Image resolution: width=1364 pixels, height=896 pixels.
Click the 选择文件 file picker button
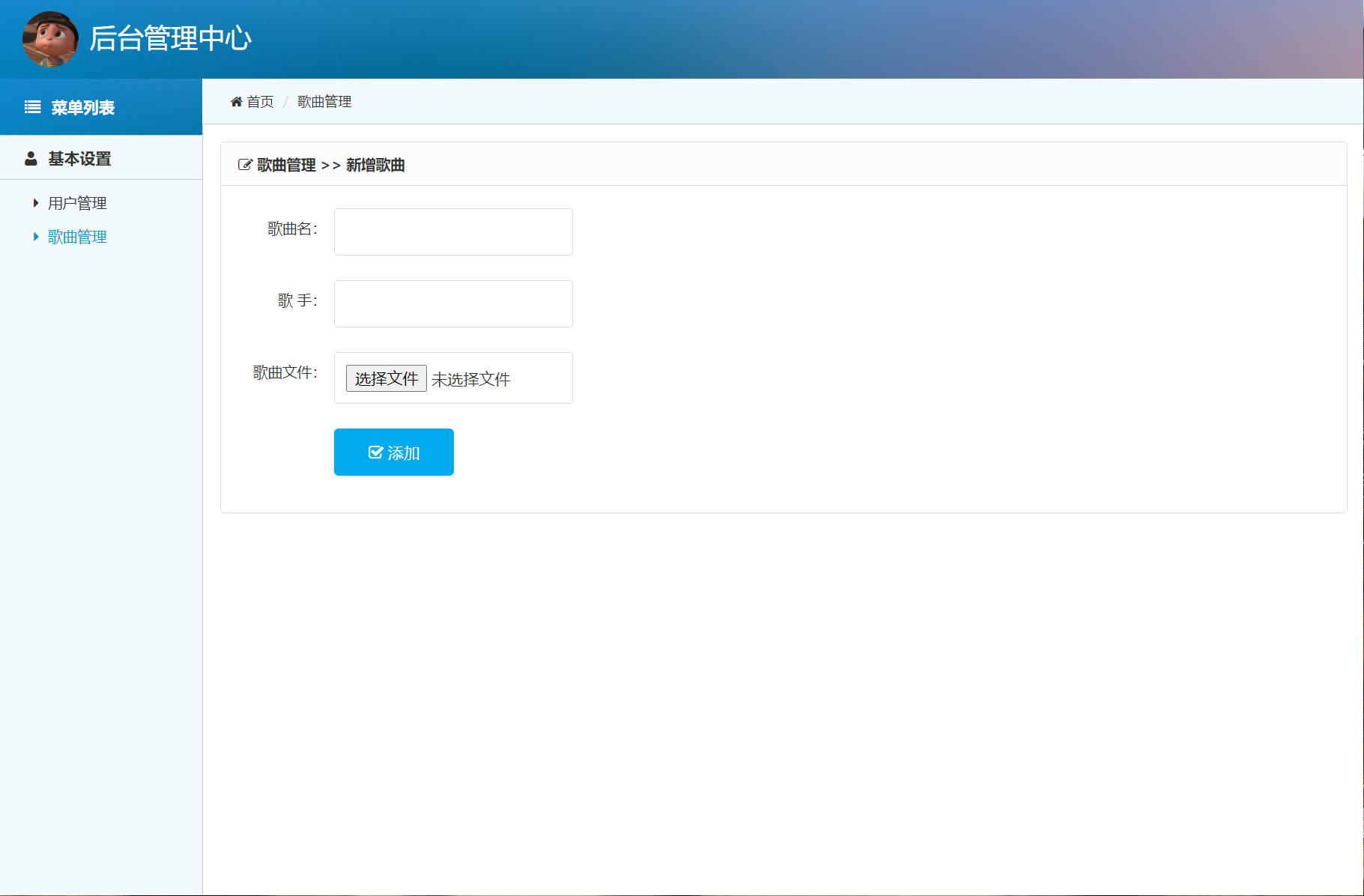point(386,378)
